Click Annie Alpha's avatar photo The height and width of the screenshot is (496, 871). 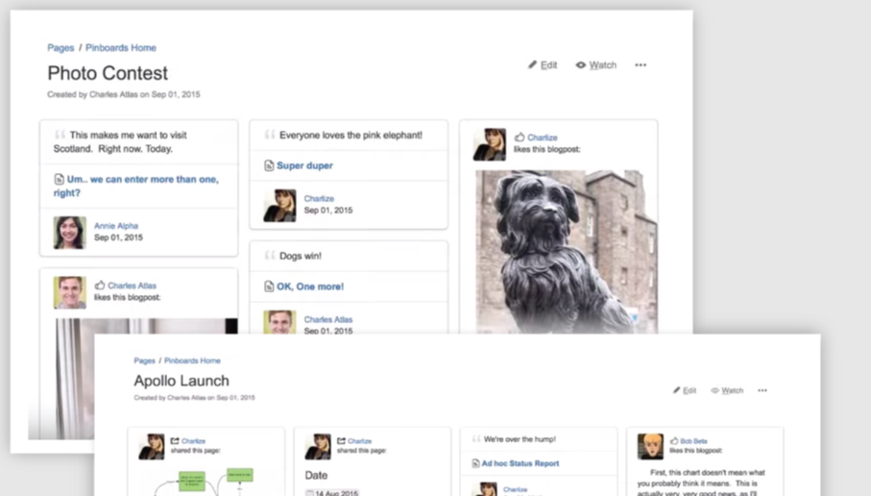pos(70,232)
